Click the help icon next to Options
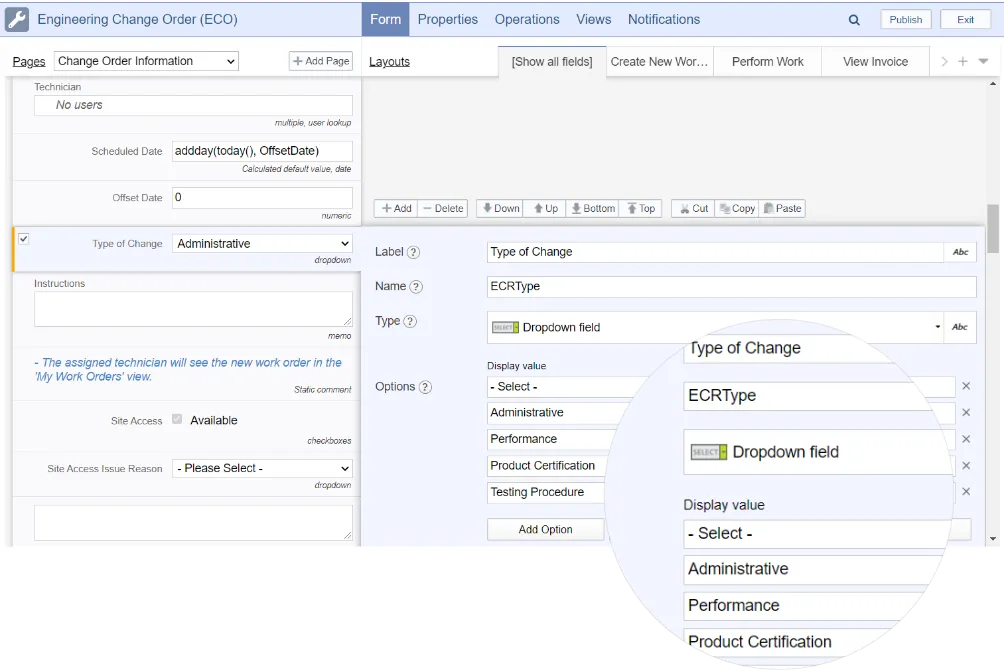 (423, 387)
